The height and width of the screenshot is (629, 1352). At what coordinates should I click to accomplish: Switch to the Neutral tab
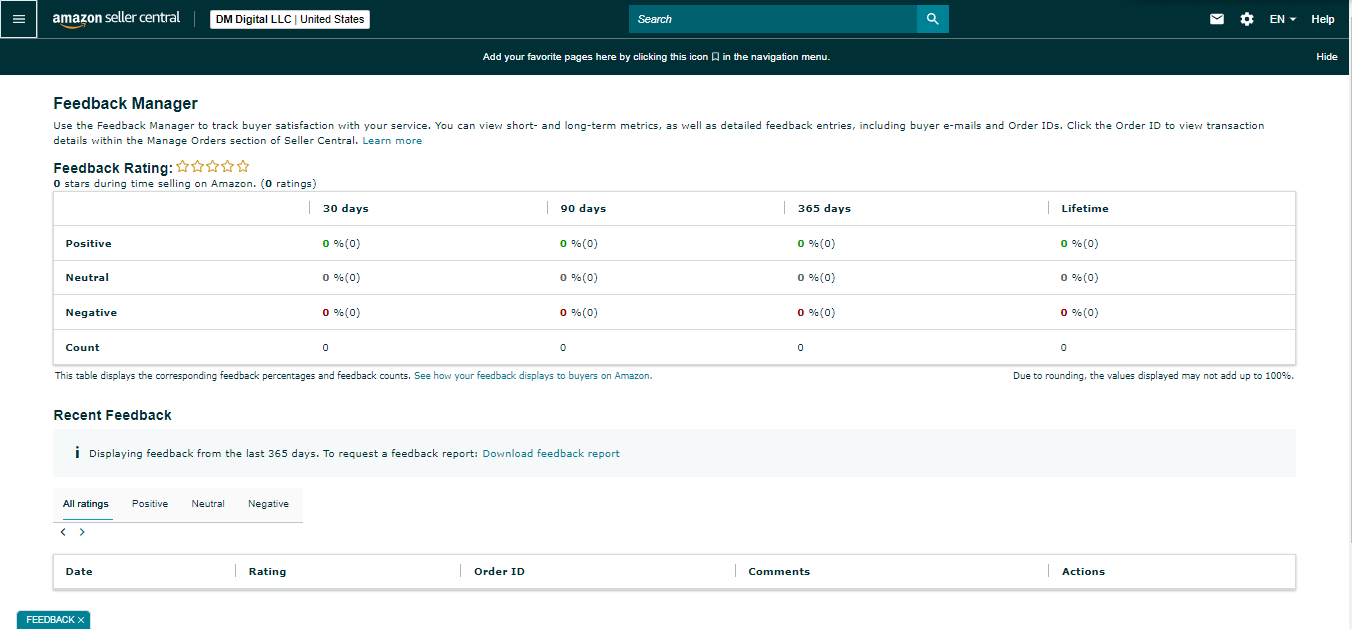(208, 504)
